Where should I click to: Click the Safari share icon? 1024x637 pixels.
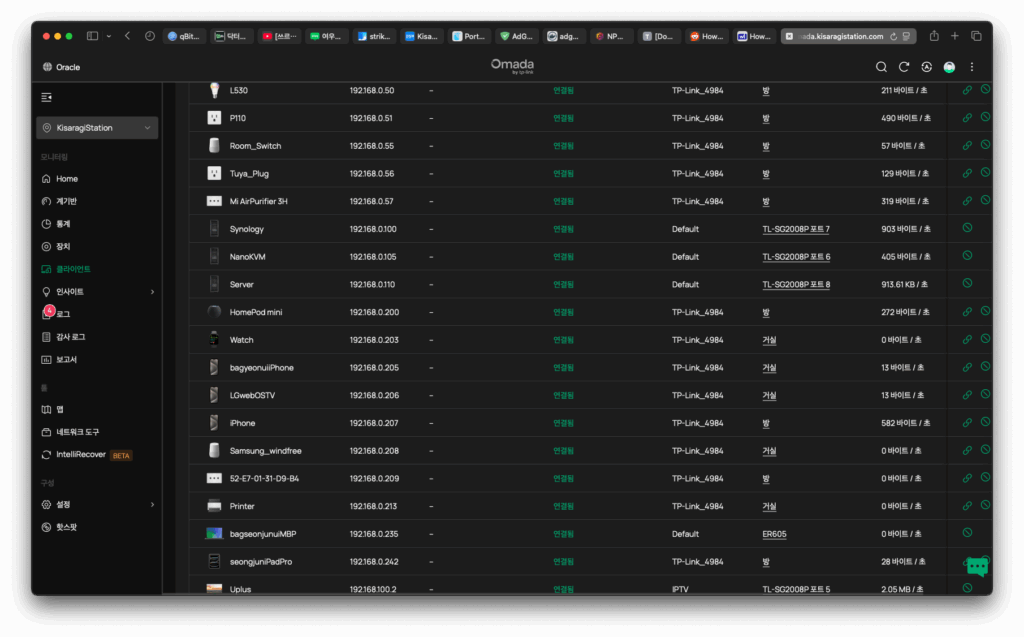click(x=934, y=36)
